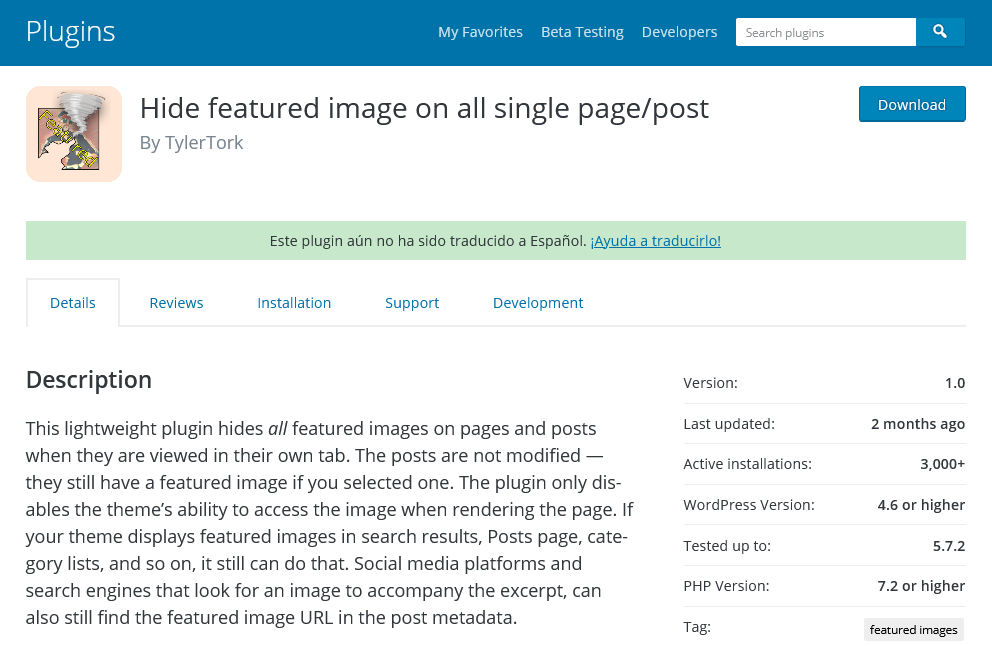Click the italic word 'all' in description
This screenshot has width=992, height=646.
[278, 428]
